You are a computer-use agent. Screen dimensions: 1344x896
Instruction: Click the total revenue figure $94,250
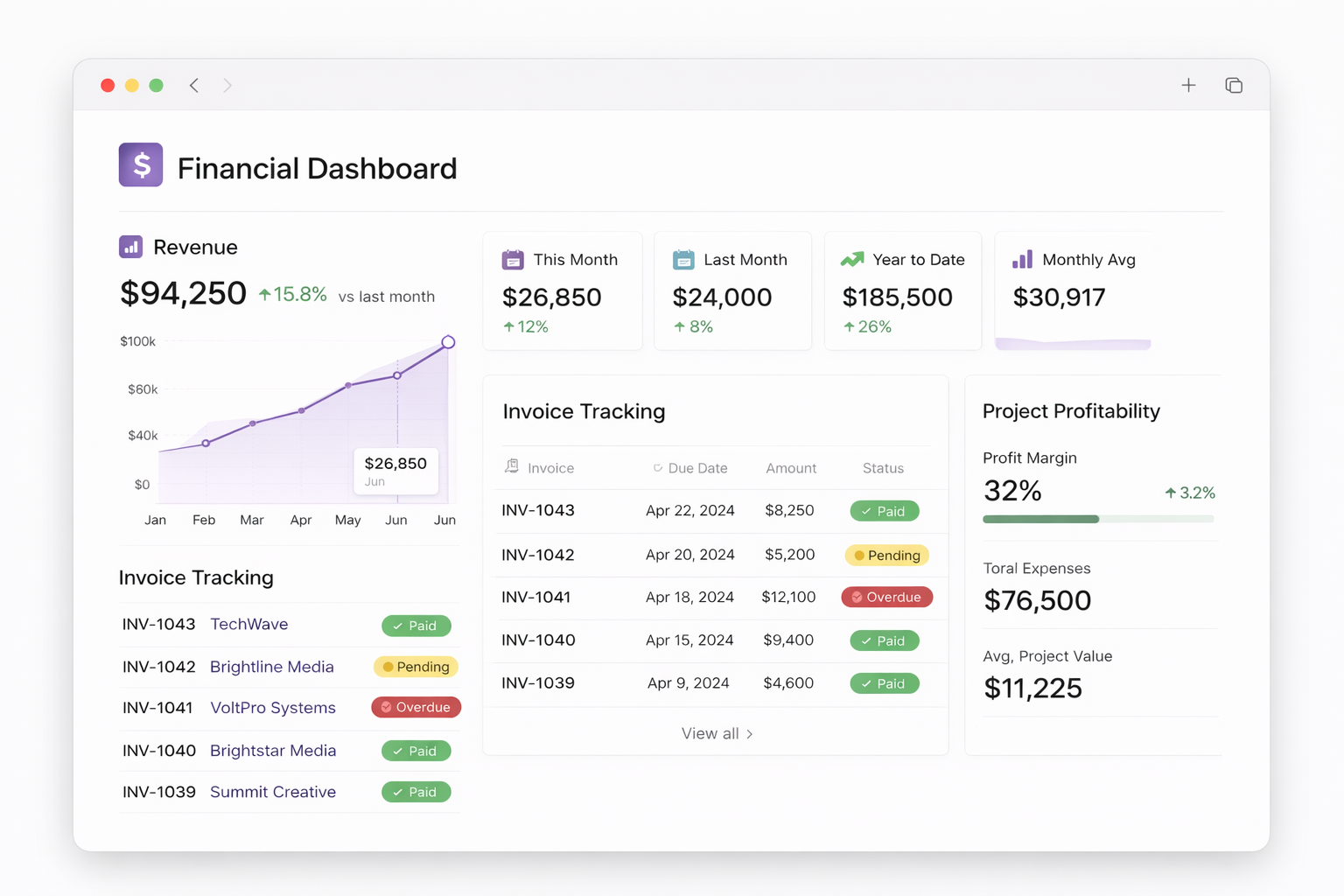[x=184, y=293]
